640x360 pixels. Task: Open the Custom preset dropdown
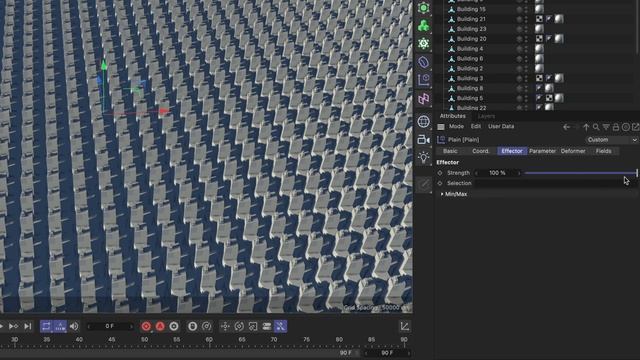pyautogui.click(x=611, y=140)
